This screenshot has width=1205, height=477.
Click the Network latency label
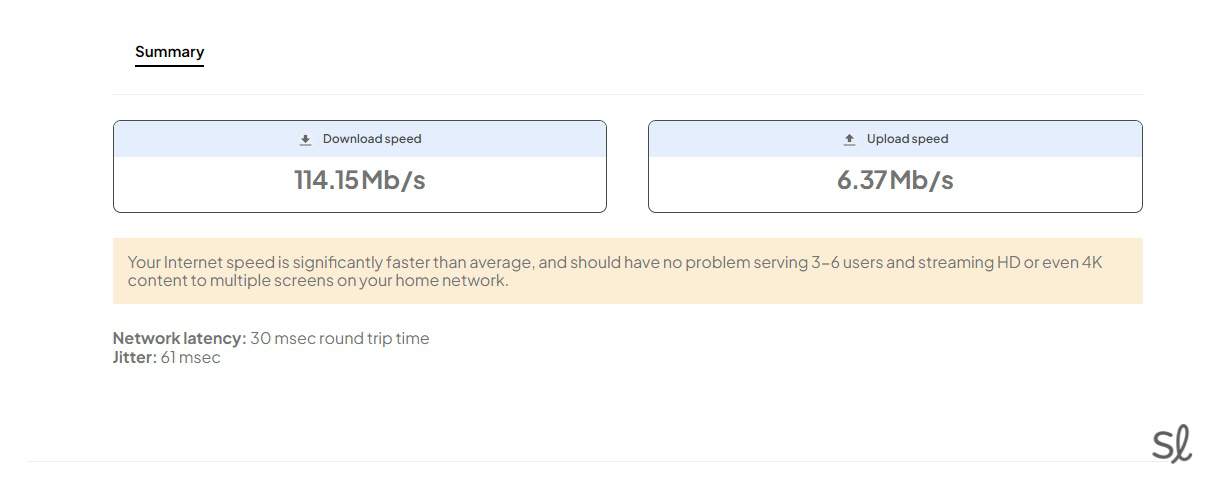click(x=179, y=338)
